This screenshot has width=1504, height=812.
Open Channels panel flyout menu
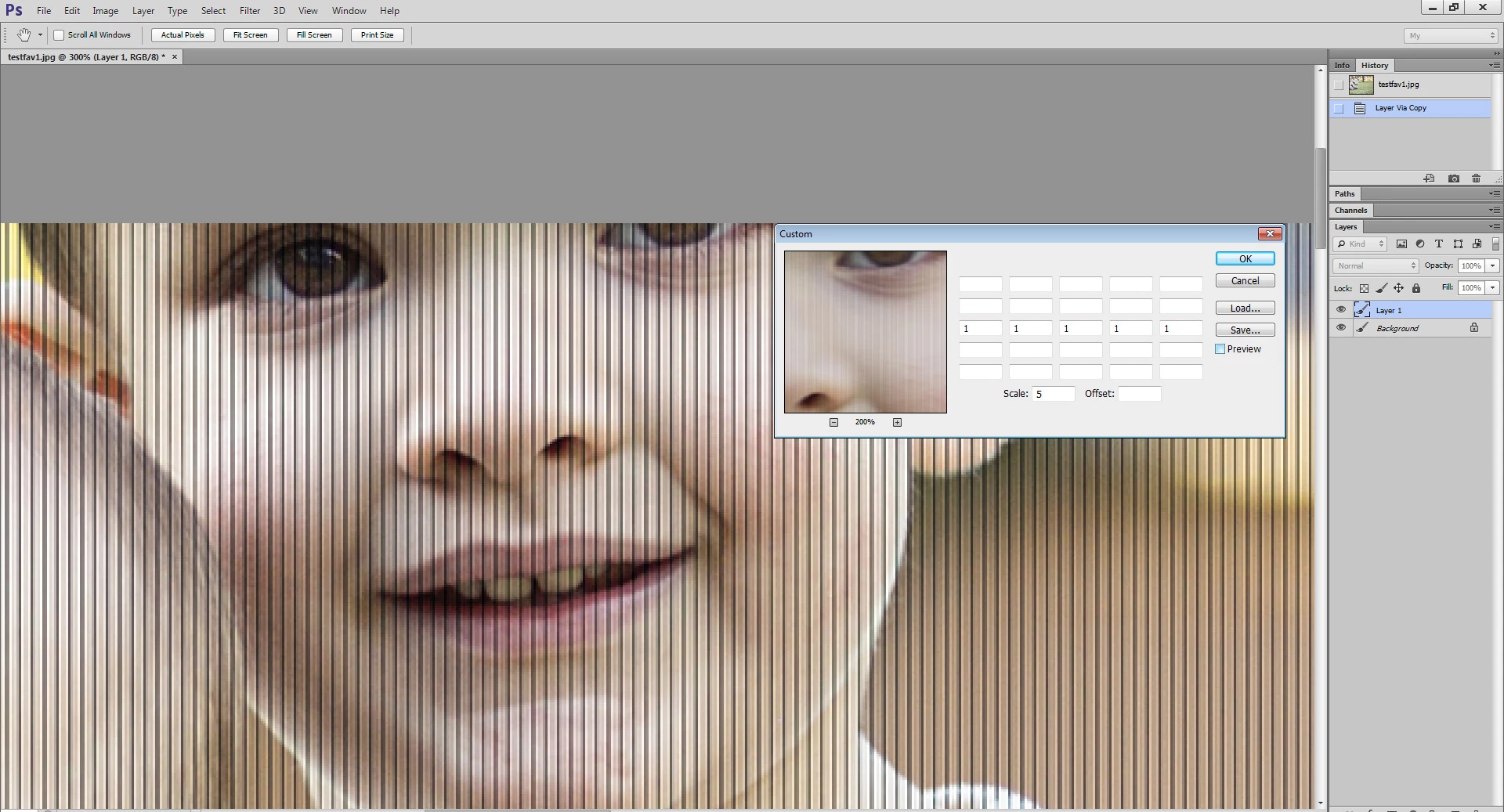tap(1495, 210)
